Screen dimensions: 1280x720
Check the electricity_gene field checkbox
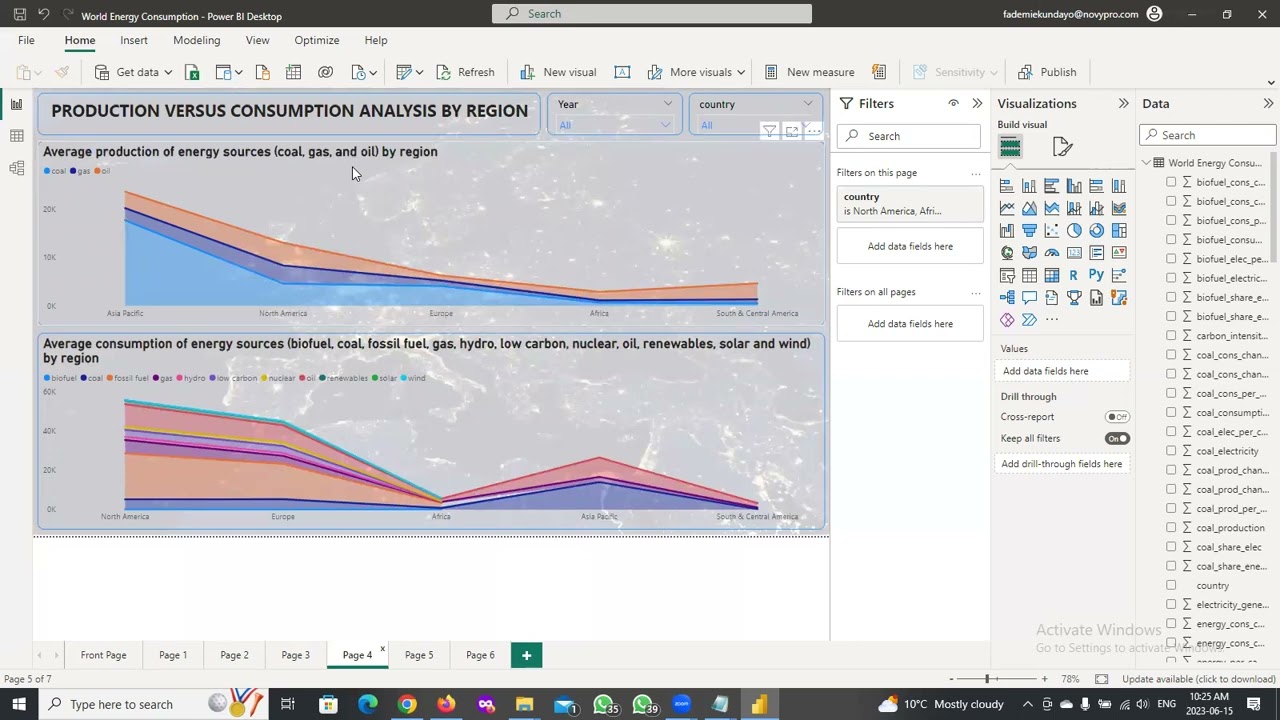(x=1171, y=604)
